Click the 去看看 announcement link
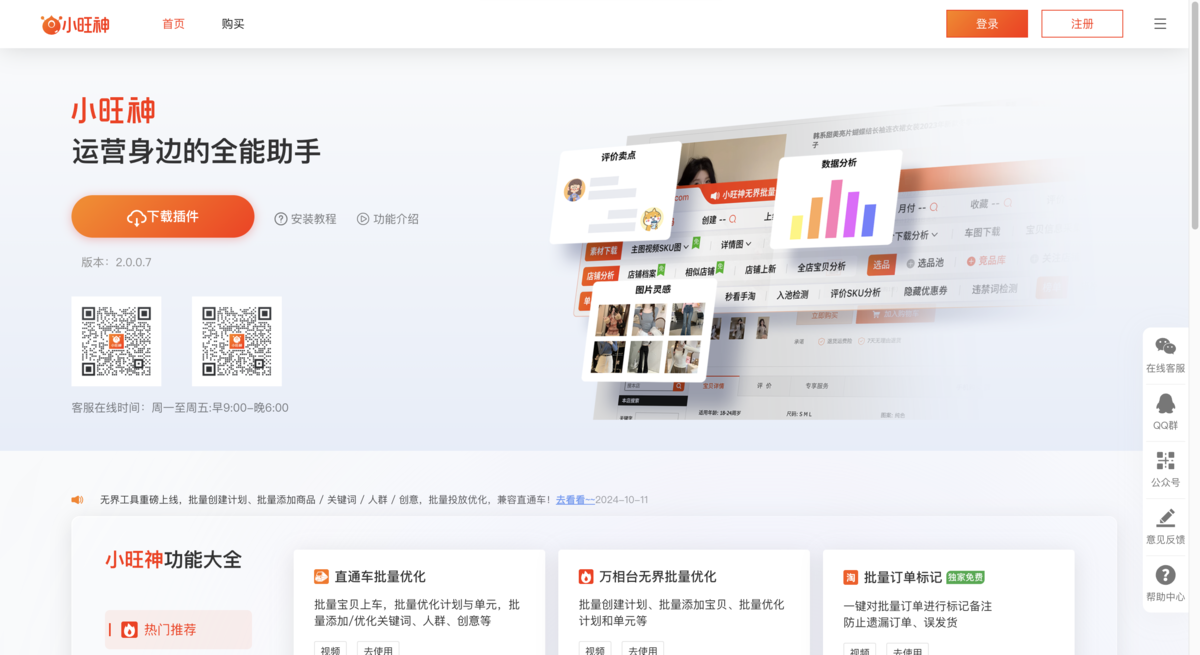Image resolution: width=1200 pixels, height=655 pixels. [574, 500]
